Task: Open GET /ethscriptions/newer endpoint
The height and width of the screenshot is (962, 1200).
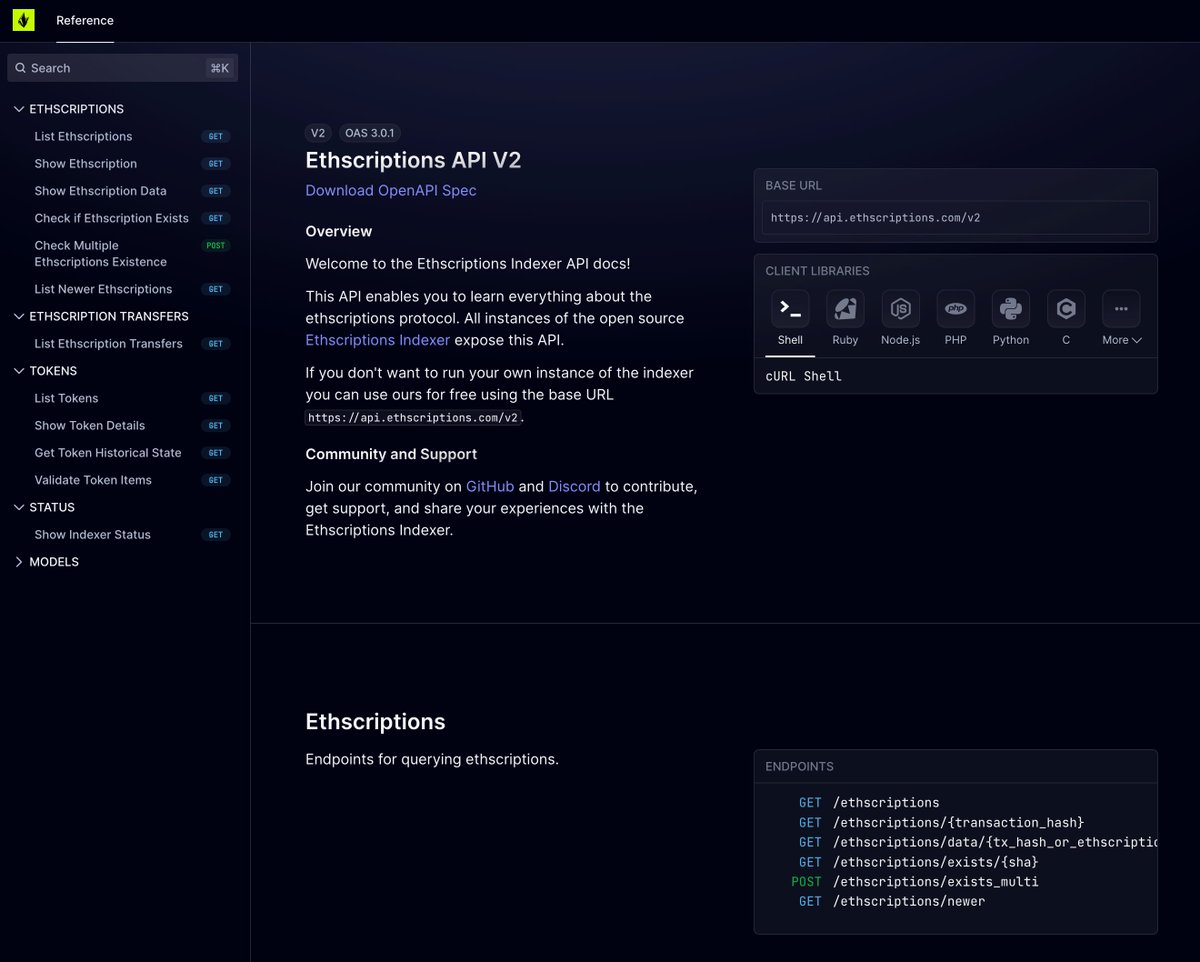Action: coord(892,901)
